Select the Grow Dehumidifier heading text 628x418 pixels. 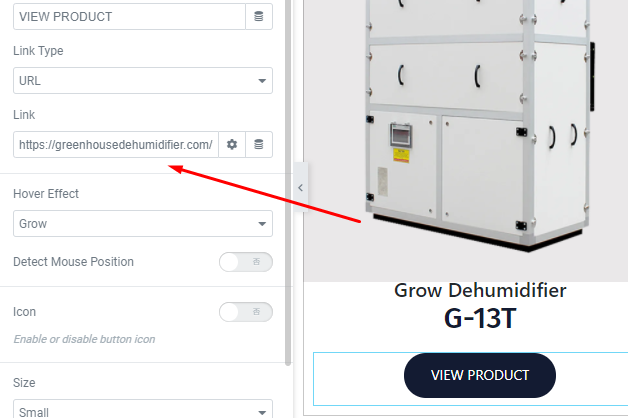pyautogui.click(x=480, y=290)
